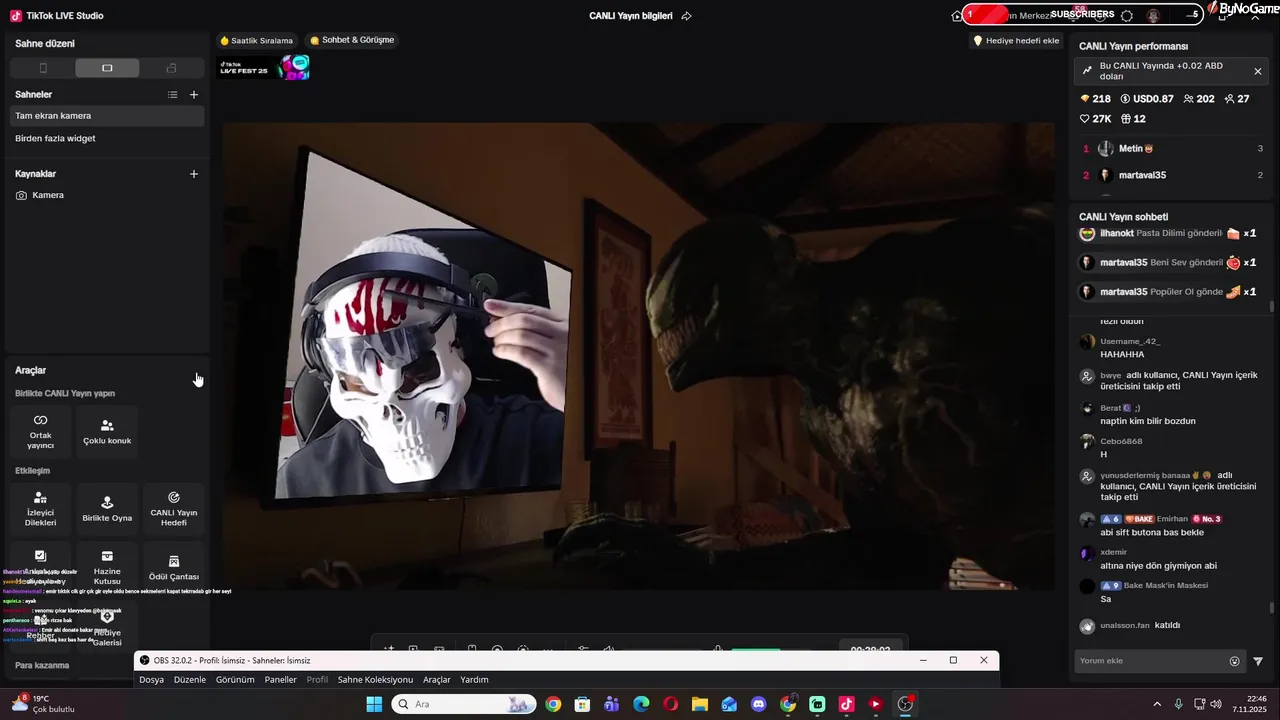Viewport: 1280px width, 720px height.
Task: Click the xdemir chat username
Action: tap(1113, 552)
